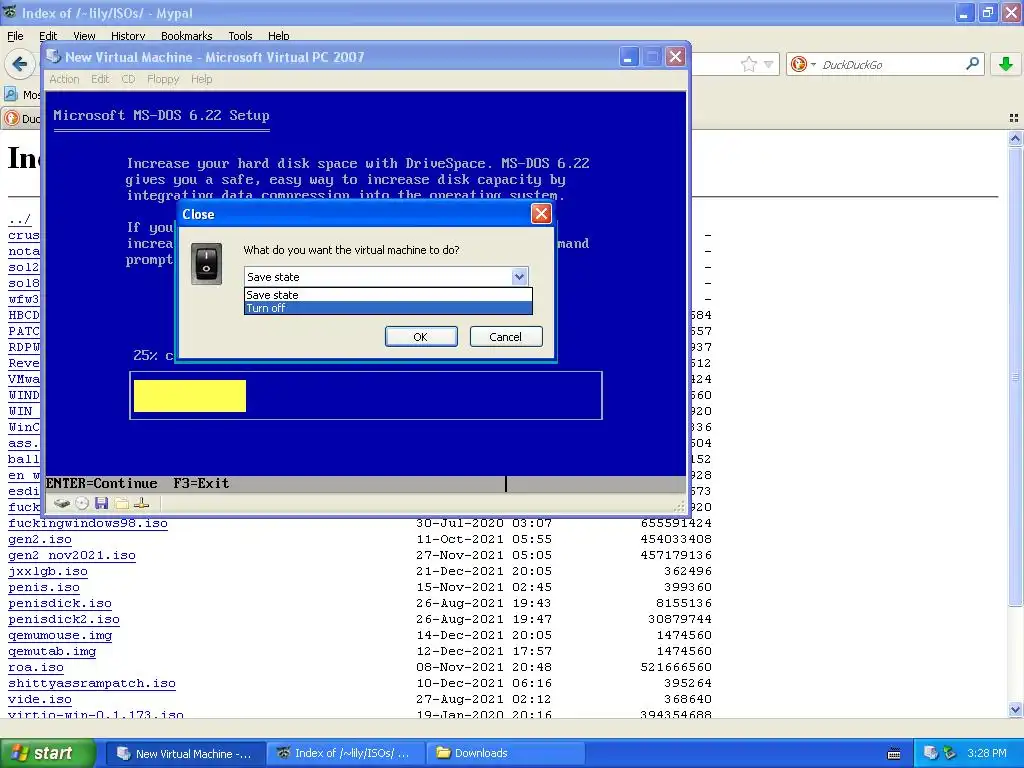Select the Save state combo box field
Viewport: 1024px width, 768px height.
(386, 277)
